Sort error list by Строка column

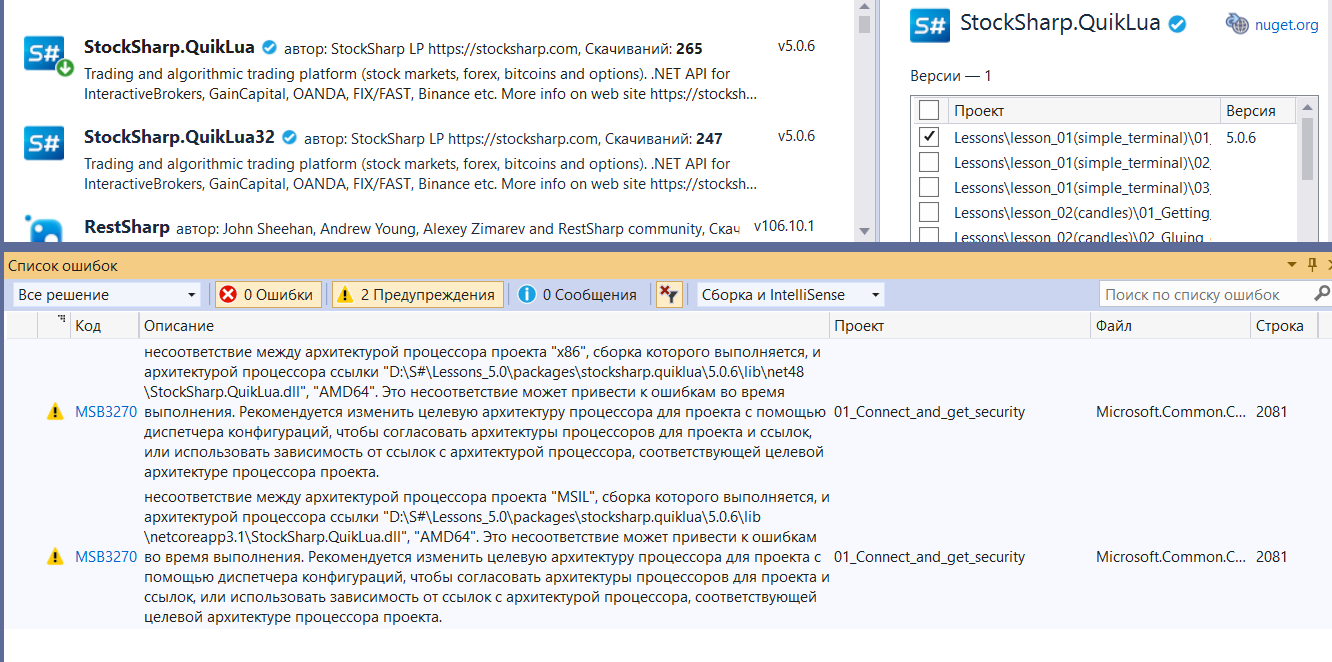coord(1284,325)
